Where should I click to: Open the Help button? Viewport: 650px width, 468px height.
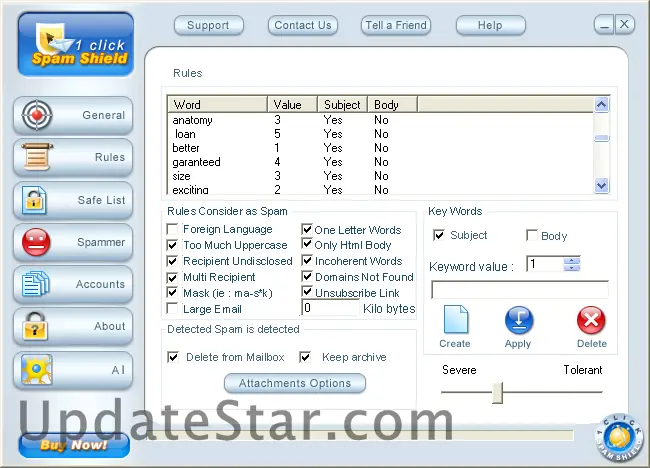click(490, 25)
